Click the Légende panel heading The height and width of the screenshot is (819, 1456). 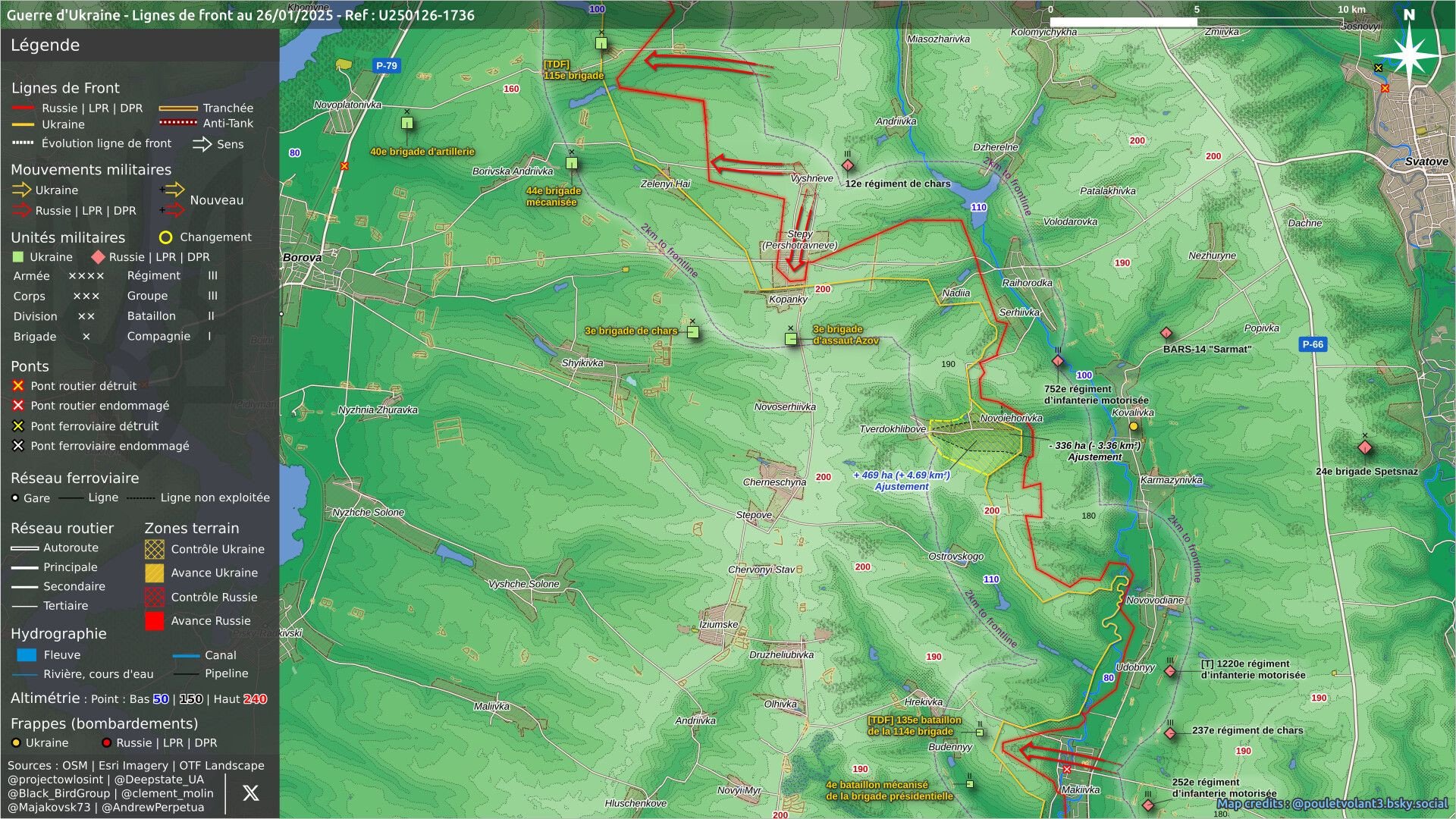[x=45, y=45]
